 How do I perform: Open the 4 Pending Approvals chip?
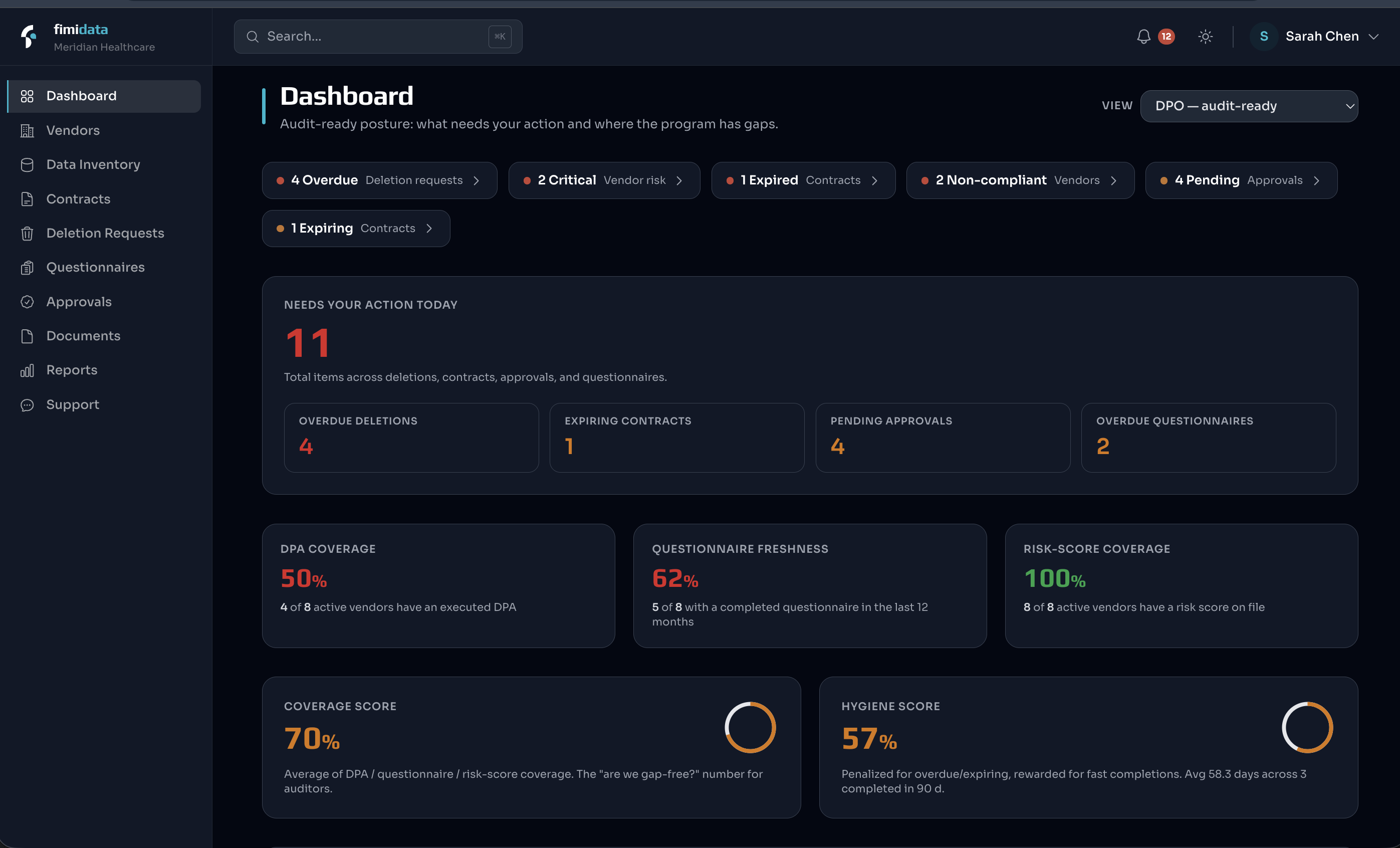[1242, 180]
